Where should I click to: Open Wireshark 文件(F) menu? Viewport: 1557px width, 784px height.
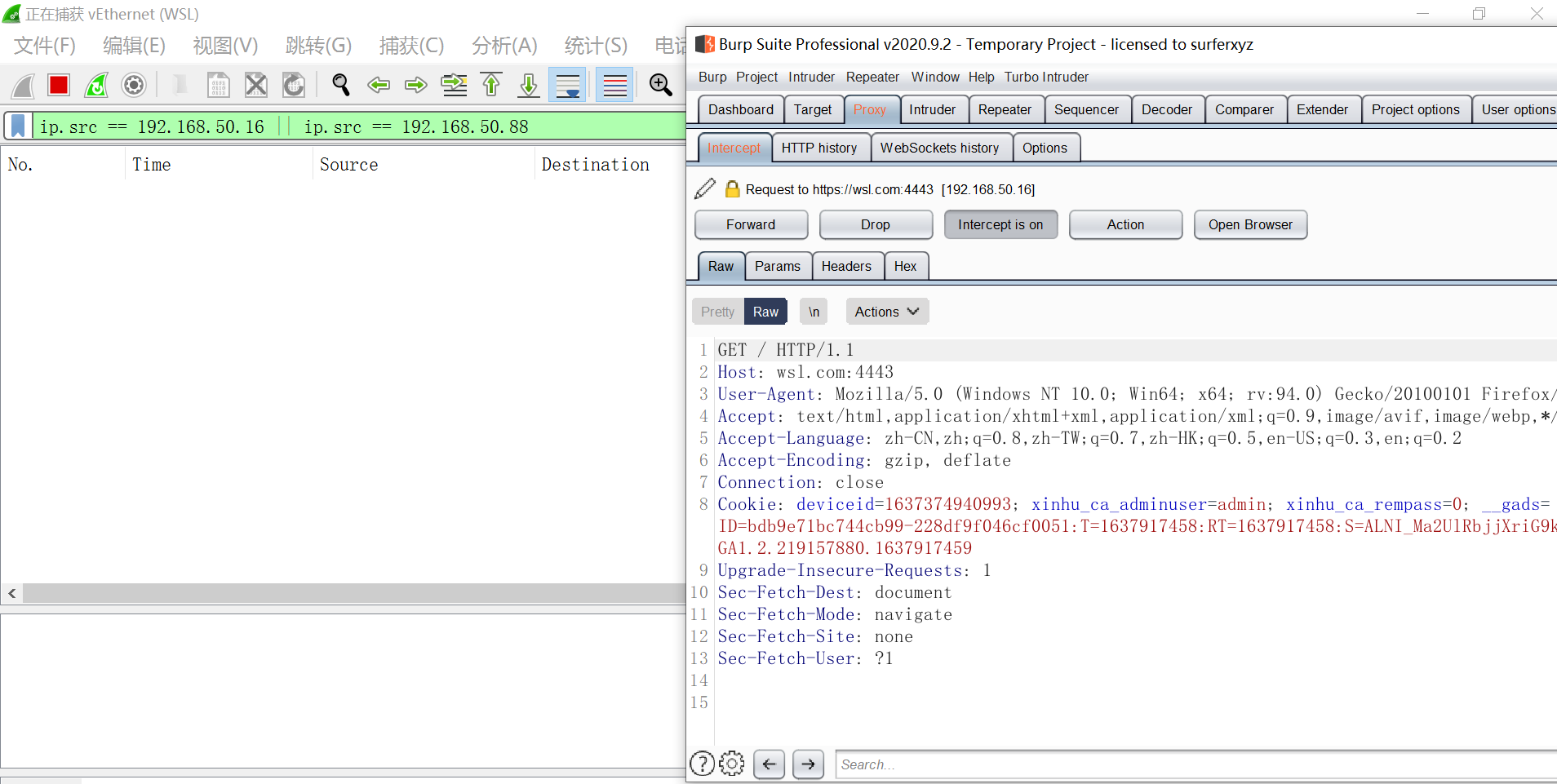point(45,46)
